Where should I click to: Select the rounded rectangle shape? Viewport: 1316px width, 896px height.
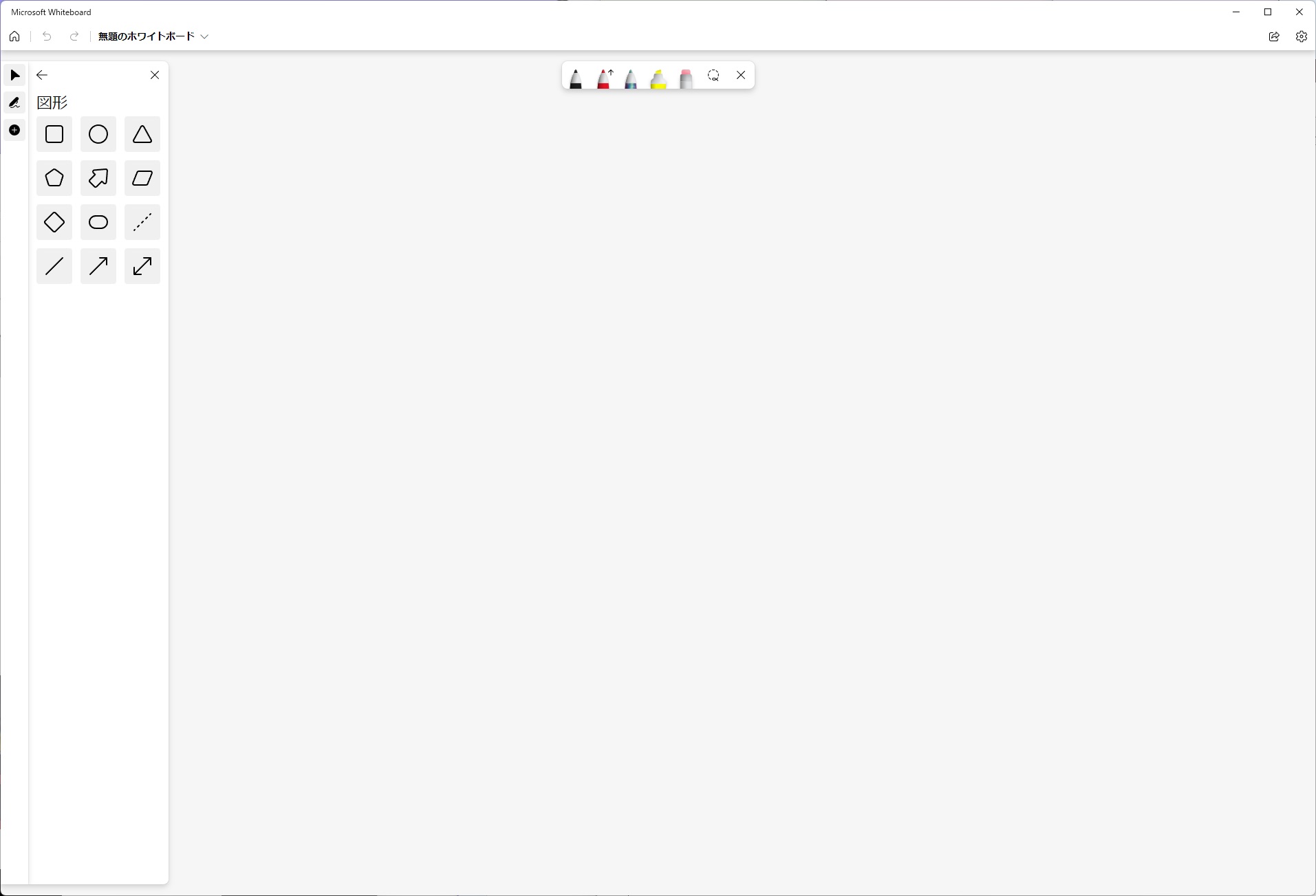[x=98, y=222]
